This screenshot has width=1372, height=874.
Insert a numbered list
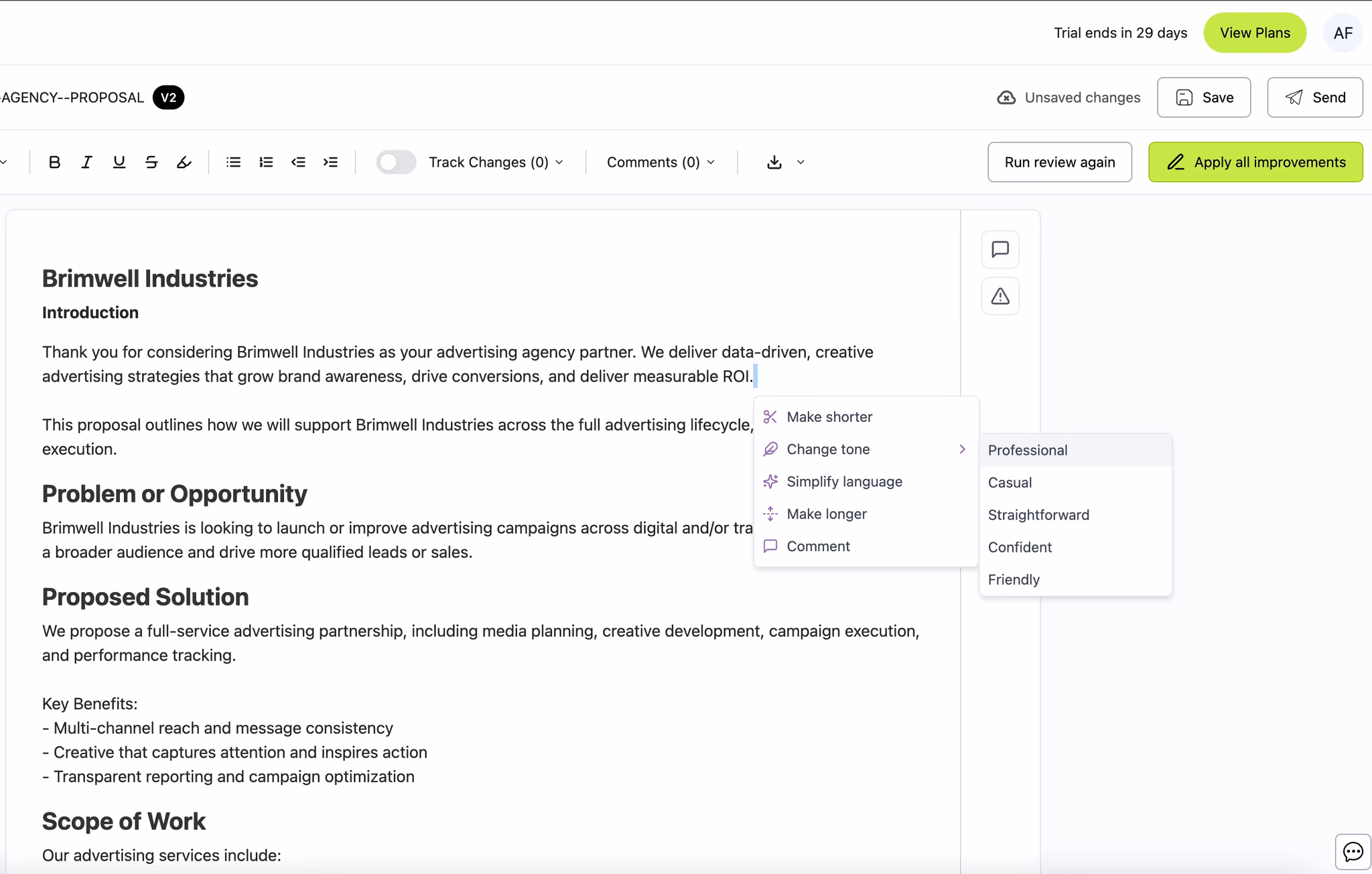[266, 162]
